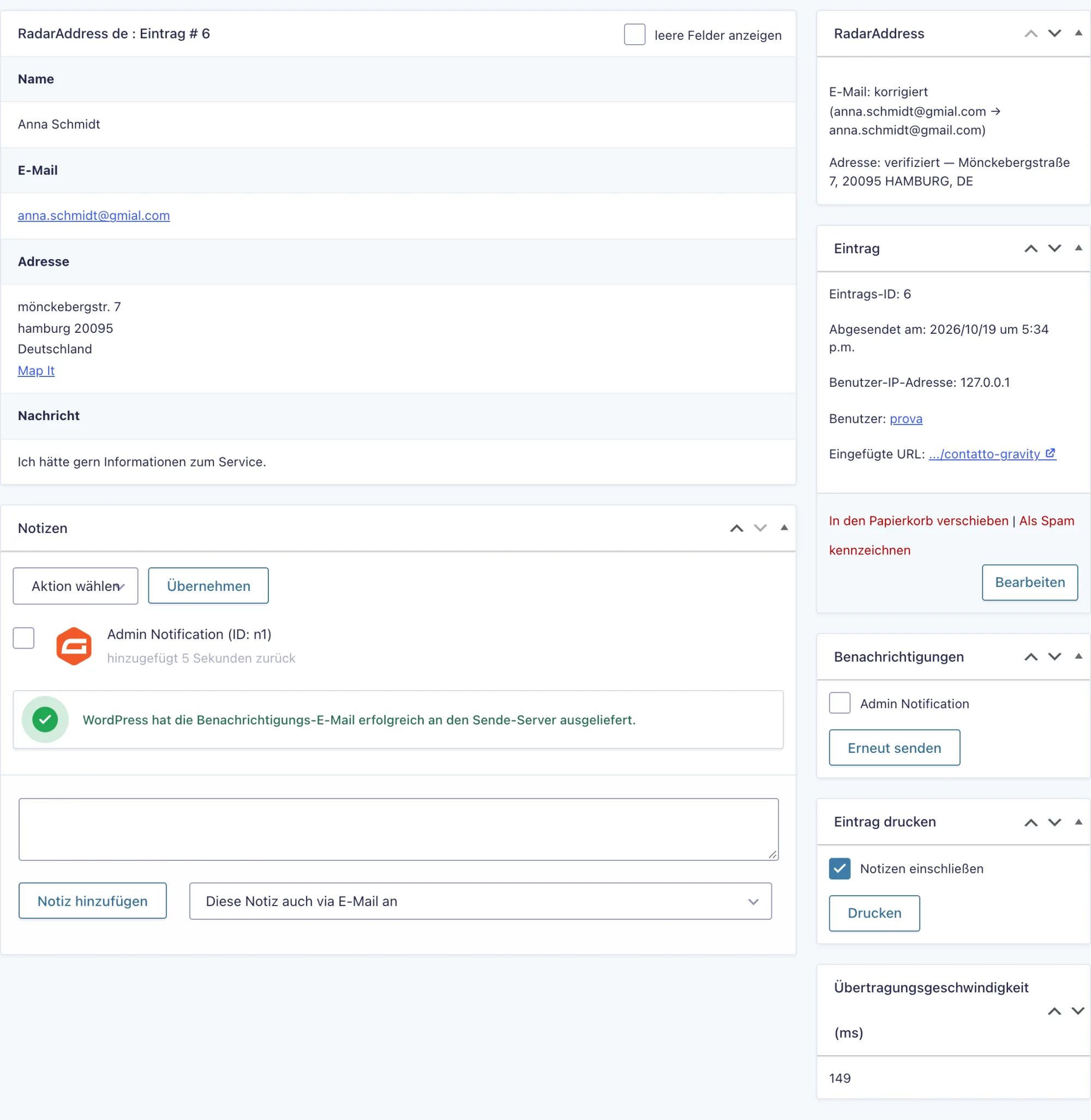Move the Übertragungsgeschwindigkeit panel down

tap(1078, 1010)
